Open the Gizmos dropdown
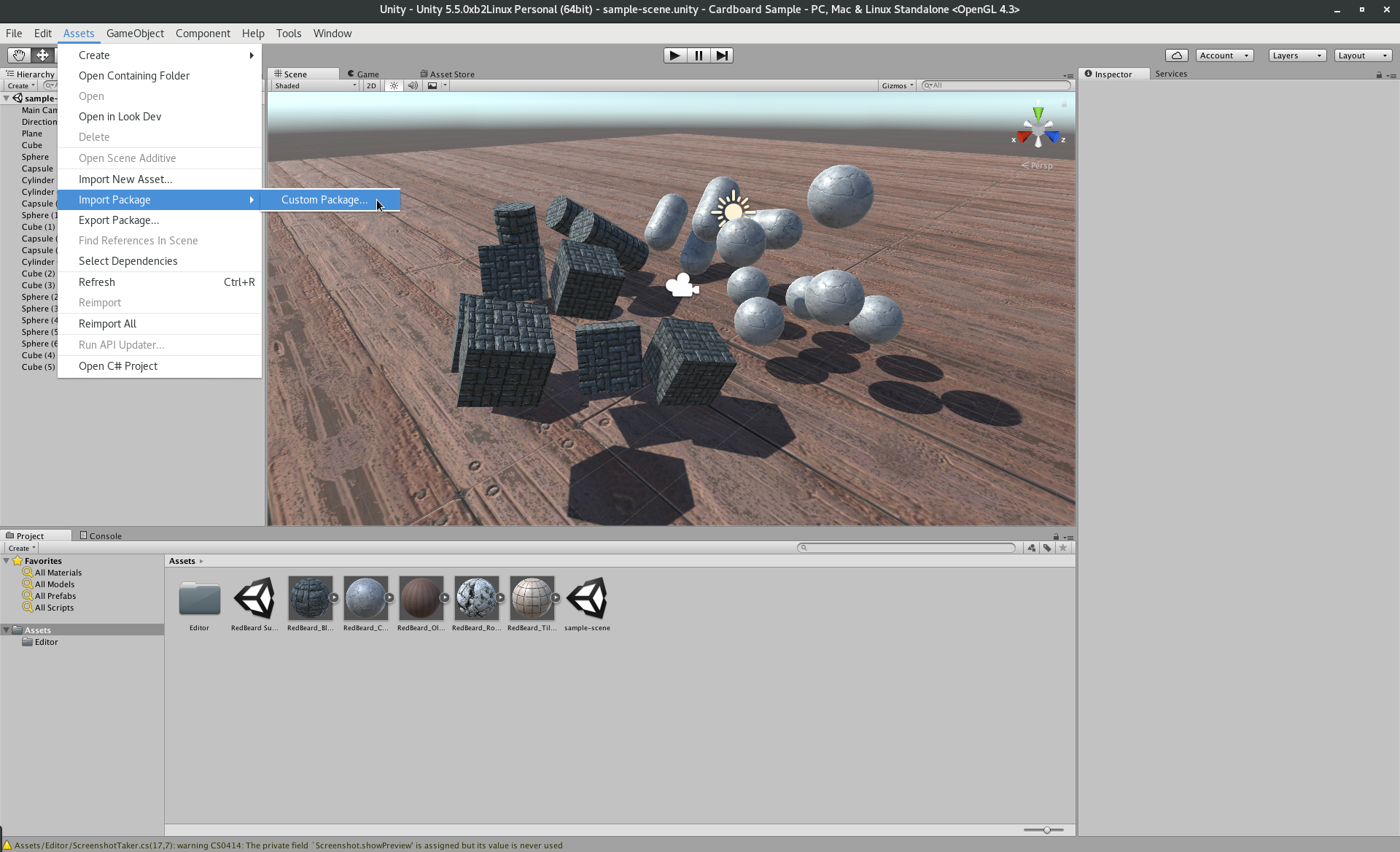The width and height of the screenshot is (1400, 852). tap(897, 85)
